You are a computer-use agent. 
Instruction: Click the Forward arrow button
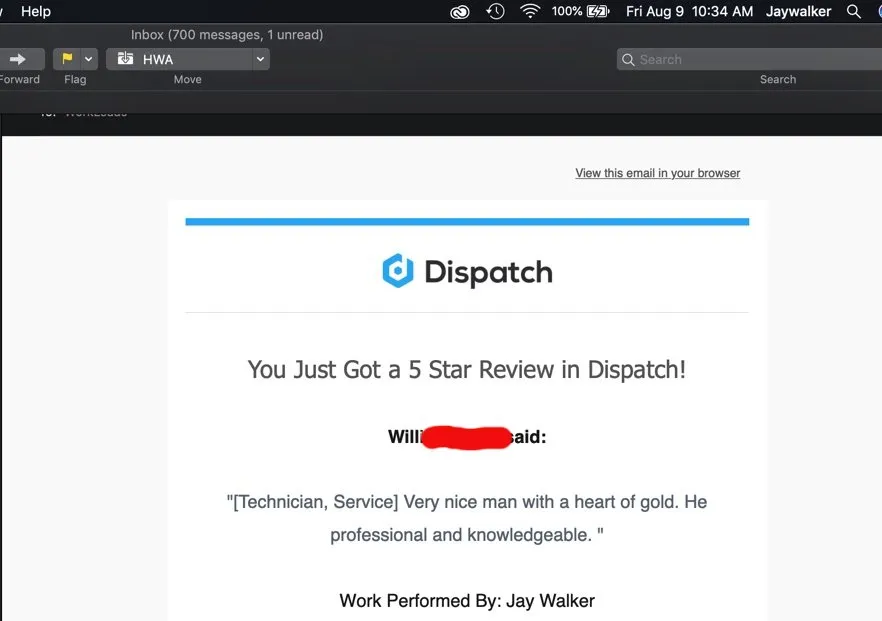[x=18, y=59]
